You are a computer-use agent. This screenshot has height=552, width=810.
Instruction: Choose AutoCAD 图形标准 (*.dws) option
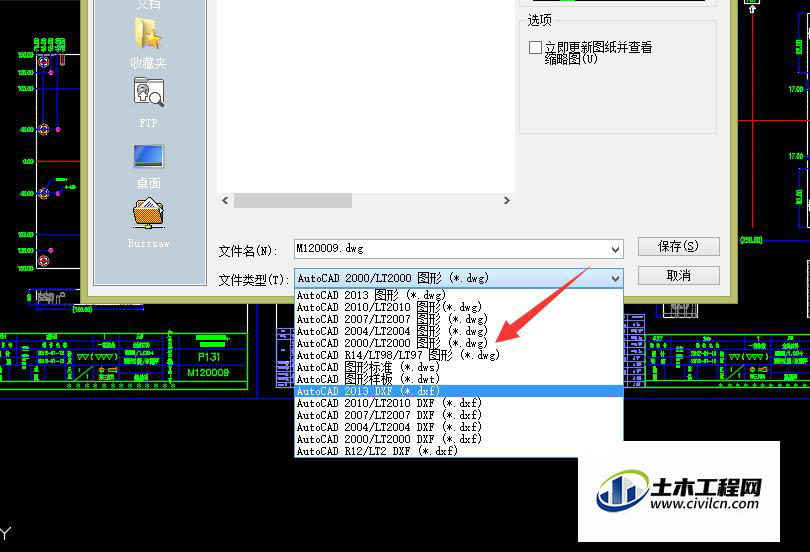[x=459, y=367]
